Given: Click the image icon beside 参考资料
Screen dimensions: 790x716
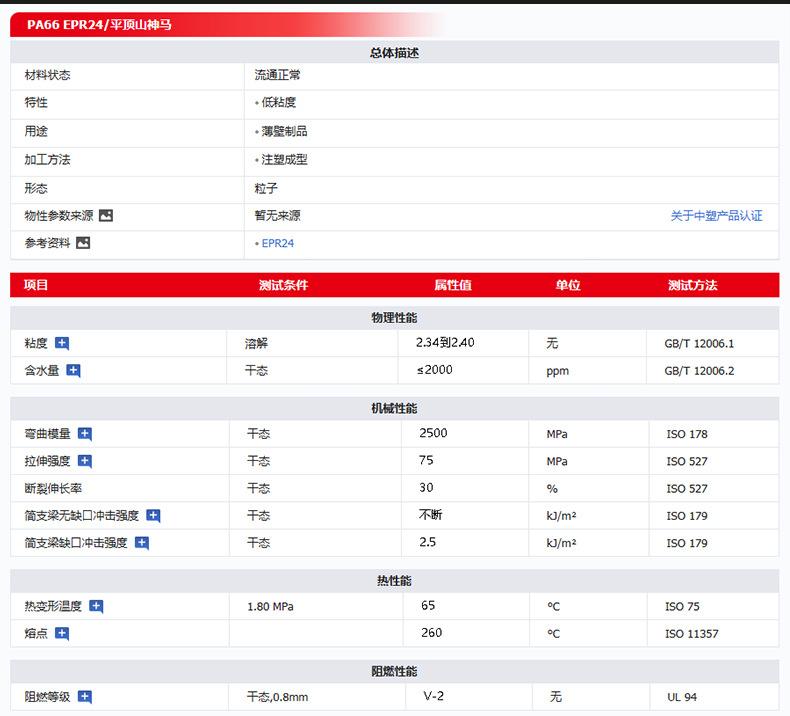Looking at the screenshot, I should click(83, 243).
